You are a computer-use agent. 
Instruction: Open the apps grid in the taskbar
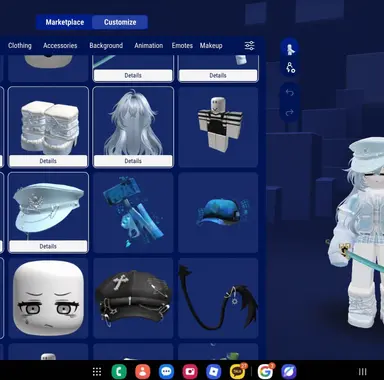click(x=97, y=371)
